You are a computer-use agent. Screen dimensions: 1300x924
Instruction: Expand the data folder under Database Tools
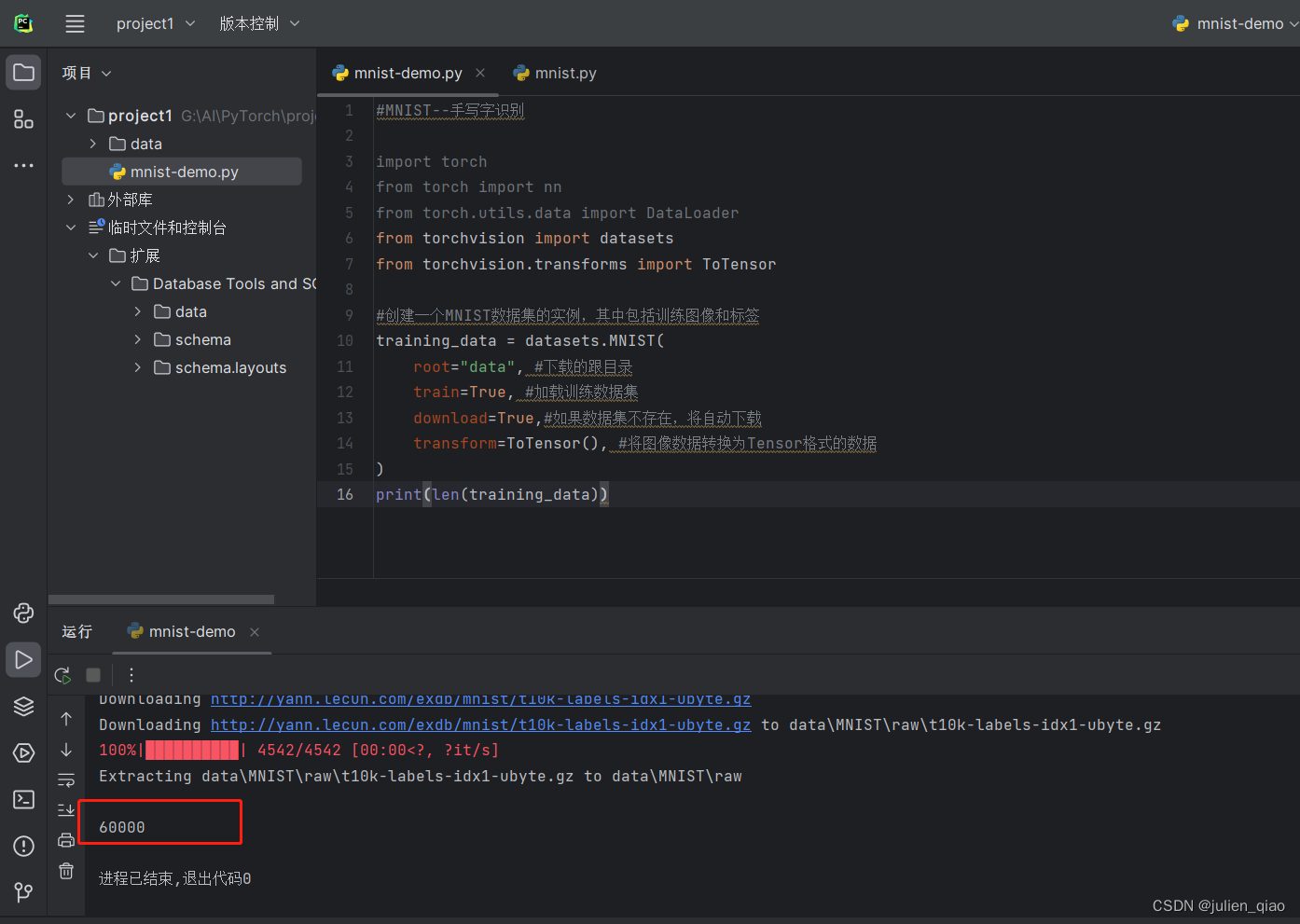click(138, 311)
